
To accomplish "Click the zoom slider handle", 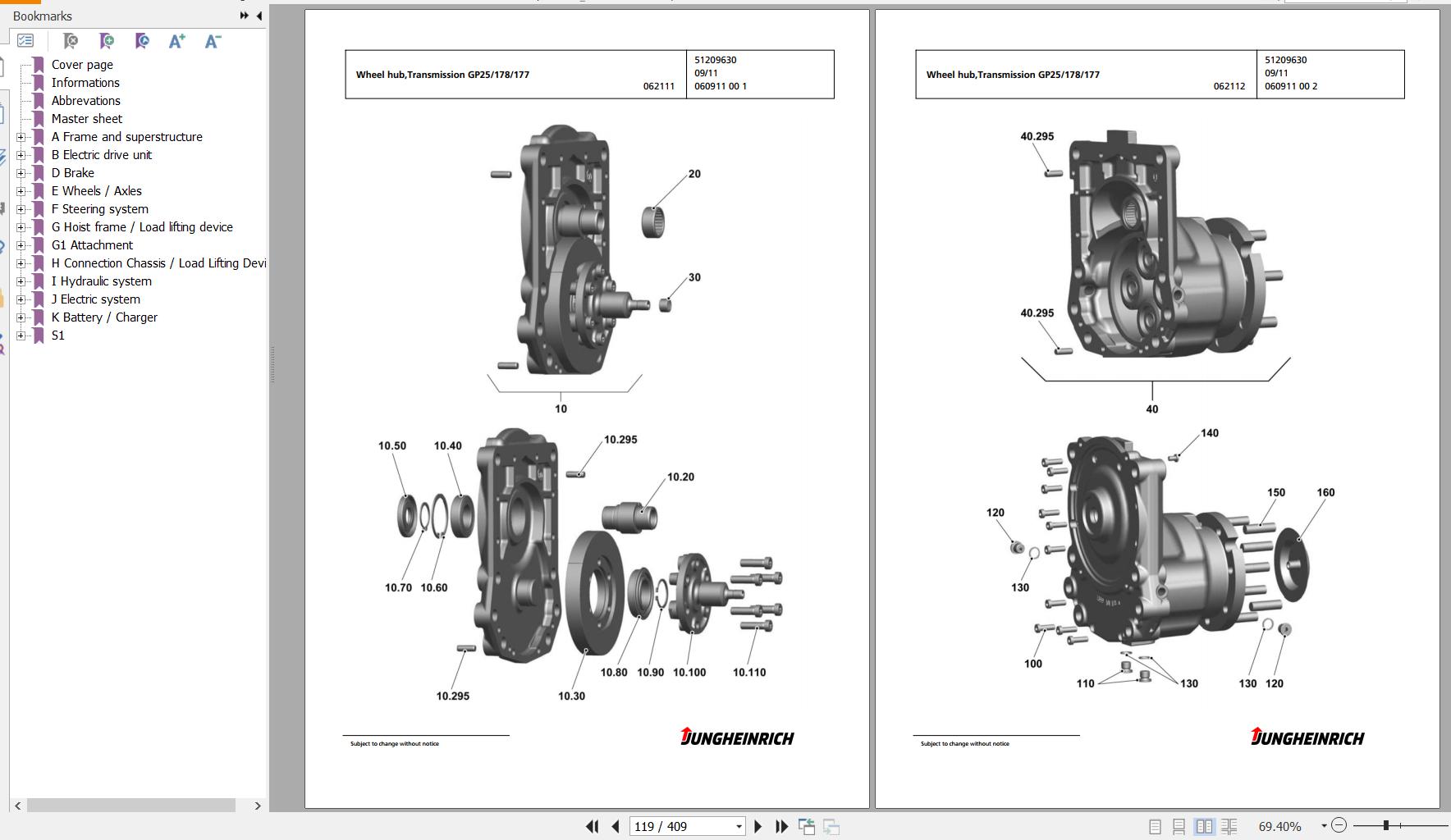I will (1385, 825).
